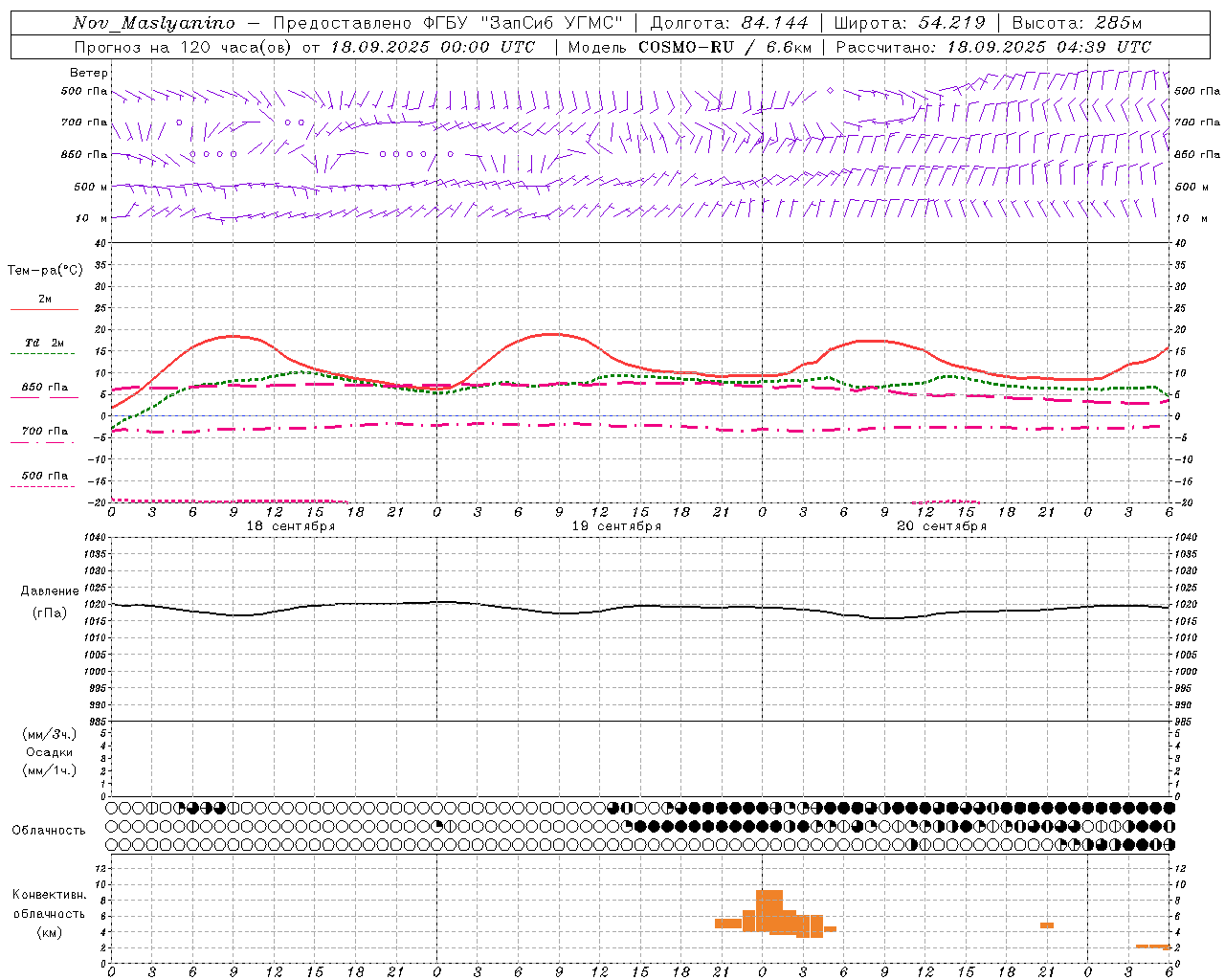This screenshot has width=1225, height=980.
Task: Click the 'Долгота: 84.144' value
Action: pos(729,23)
